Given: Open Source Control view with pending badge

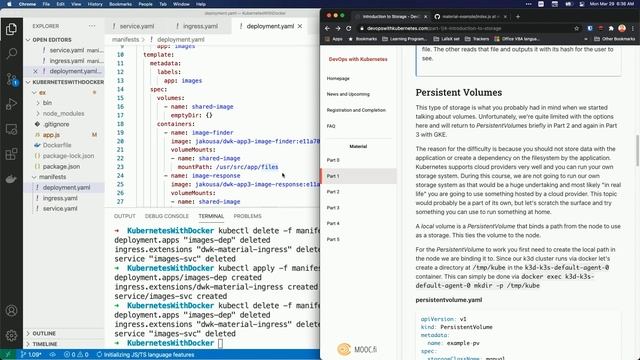Looking at the screenshot, I should tap(11, 79).
